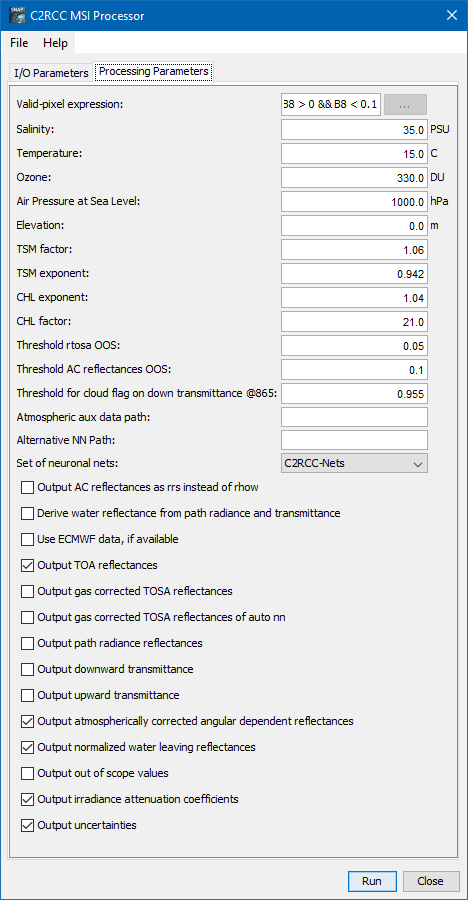The width and height of the screenshot is (468, 900).
Task: Enable Output upward transmittance
Action: [27, 696]
